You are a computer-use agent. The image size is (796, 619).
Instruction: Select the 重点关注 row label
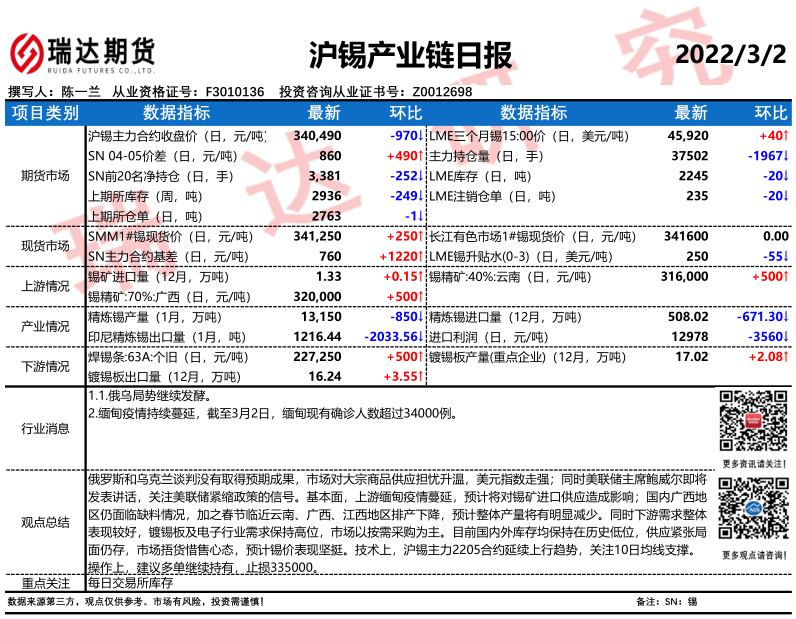click(x=45, y=582)
